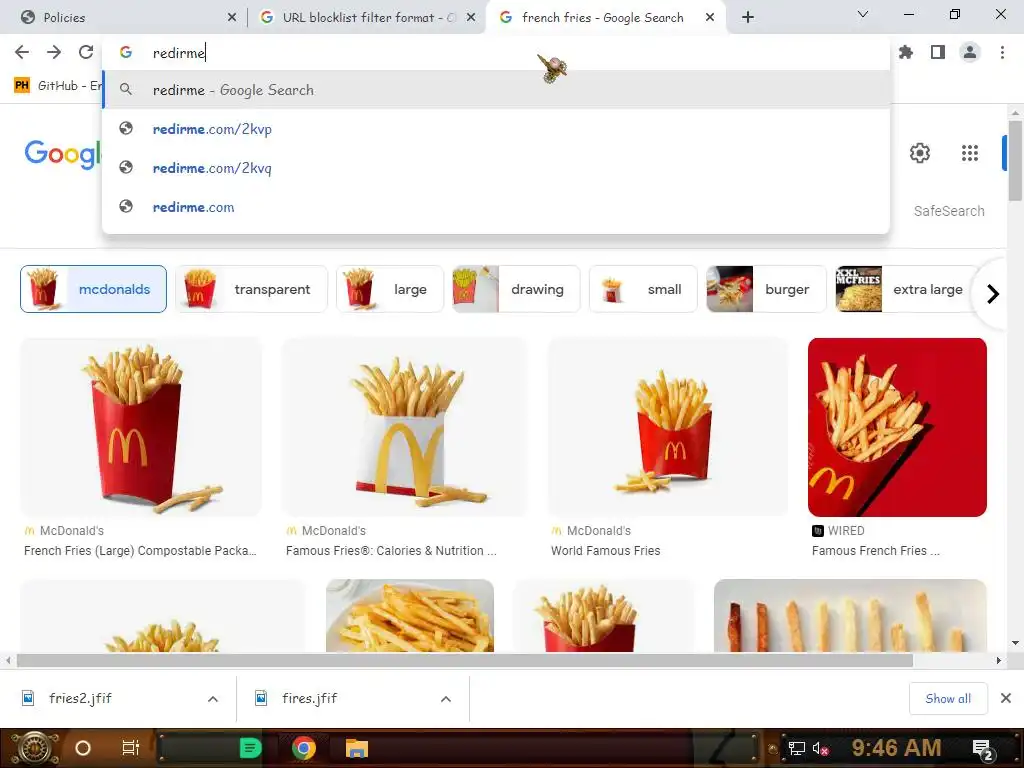Click the horizontal page scrollbar
The width and height of the screenshot is (1024, 768).
(x=465, y=660)
